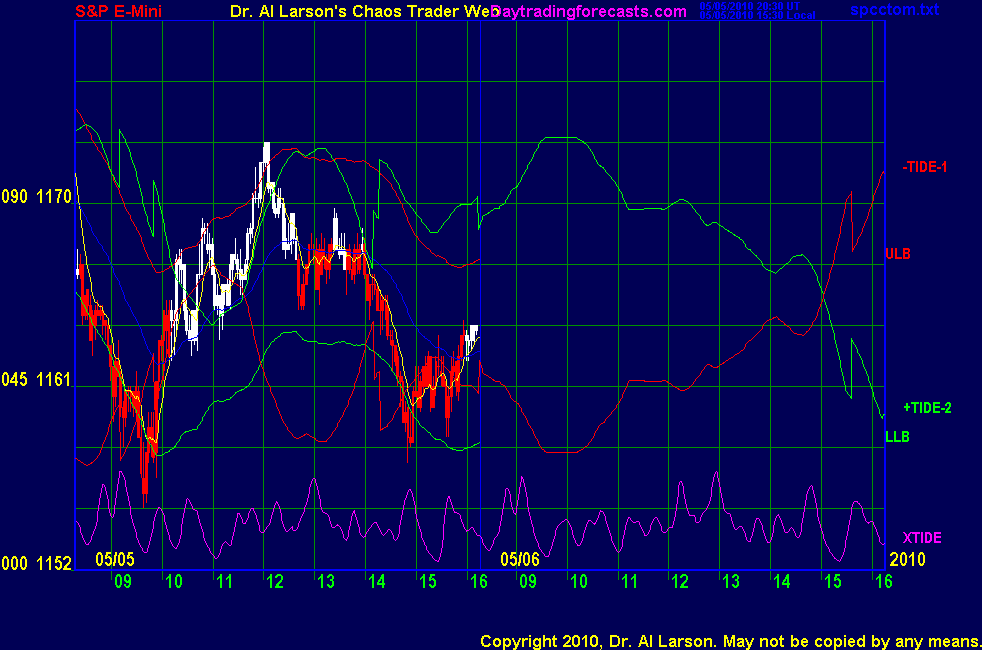This screenshot has height=650, width=982.
Task: Click hour label '12' for the 05/05 session
Action: point(275,582)
